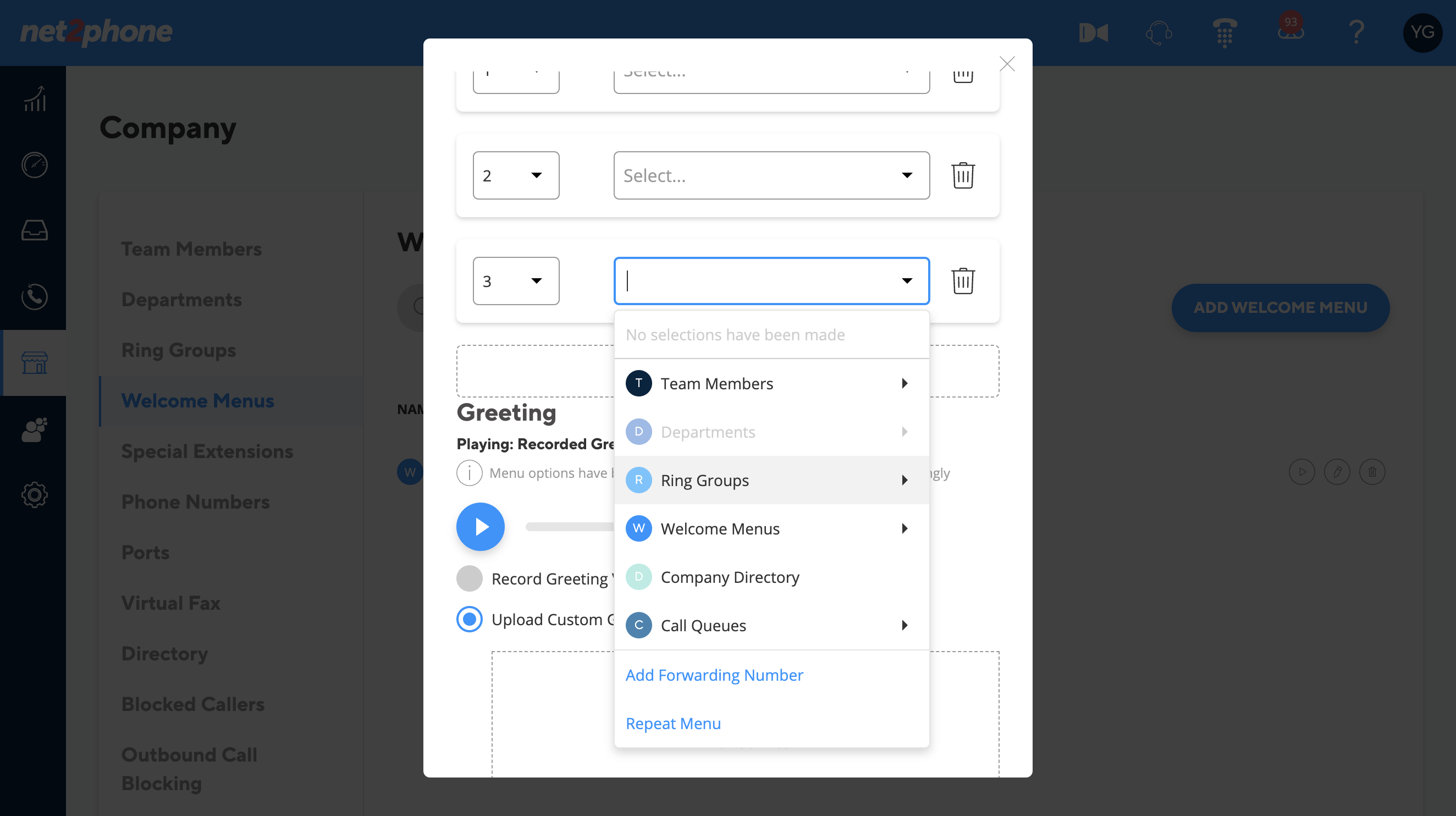Screen dimensions: 1456x816
Task: Close the welcome menu dialog
Action: pyautogui.click(x=1007, y=63)
